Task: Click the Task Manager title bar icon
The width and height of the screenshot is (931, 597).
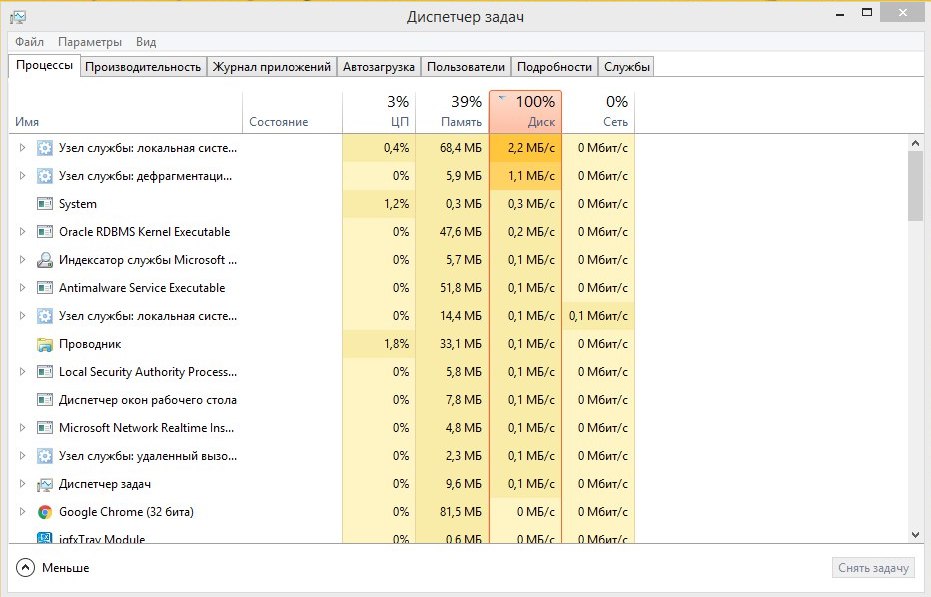Action: pyautogui.click(x=18, y=17)
